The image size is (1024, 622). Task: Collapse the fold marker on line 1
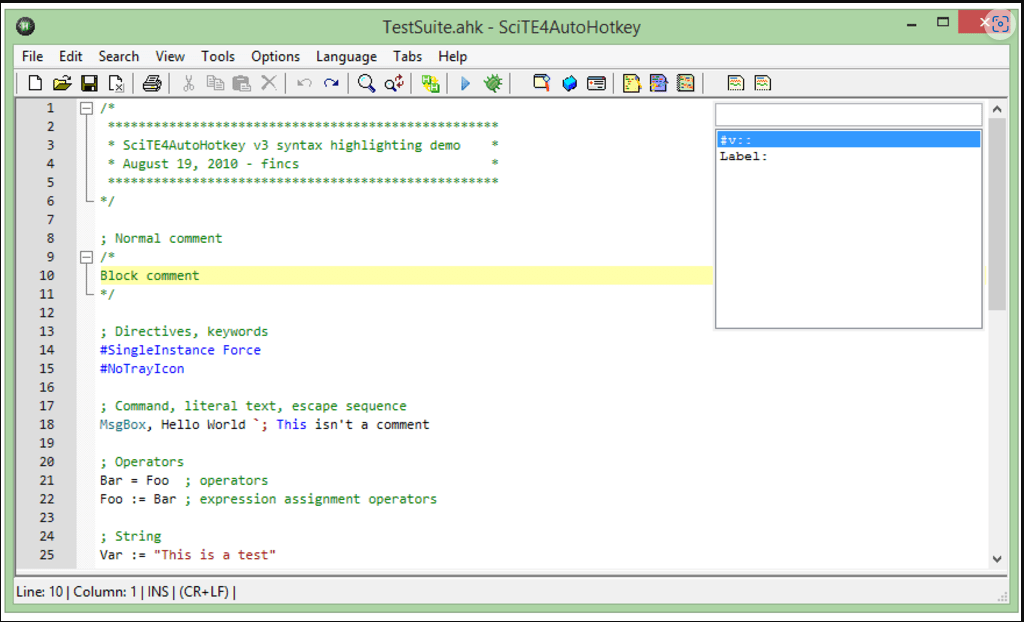tap(87, 108)
